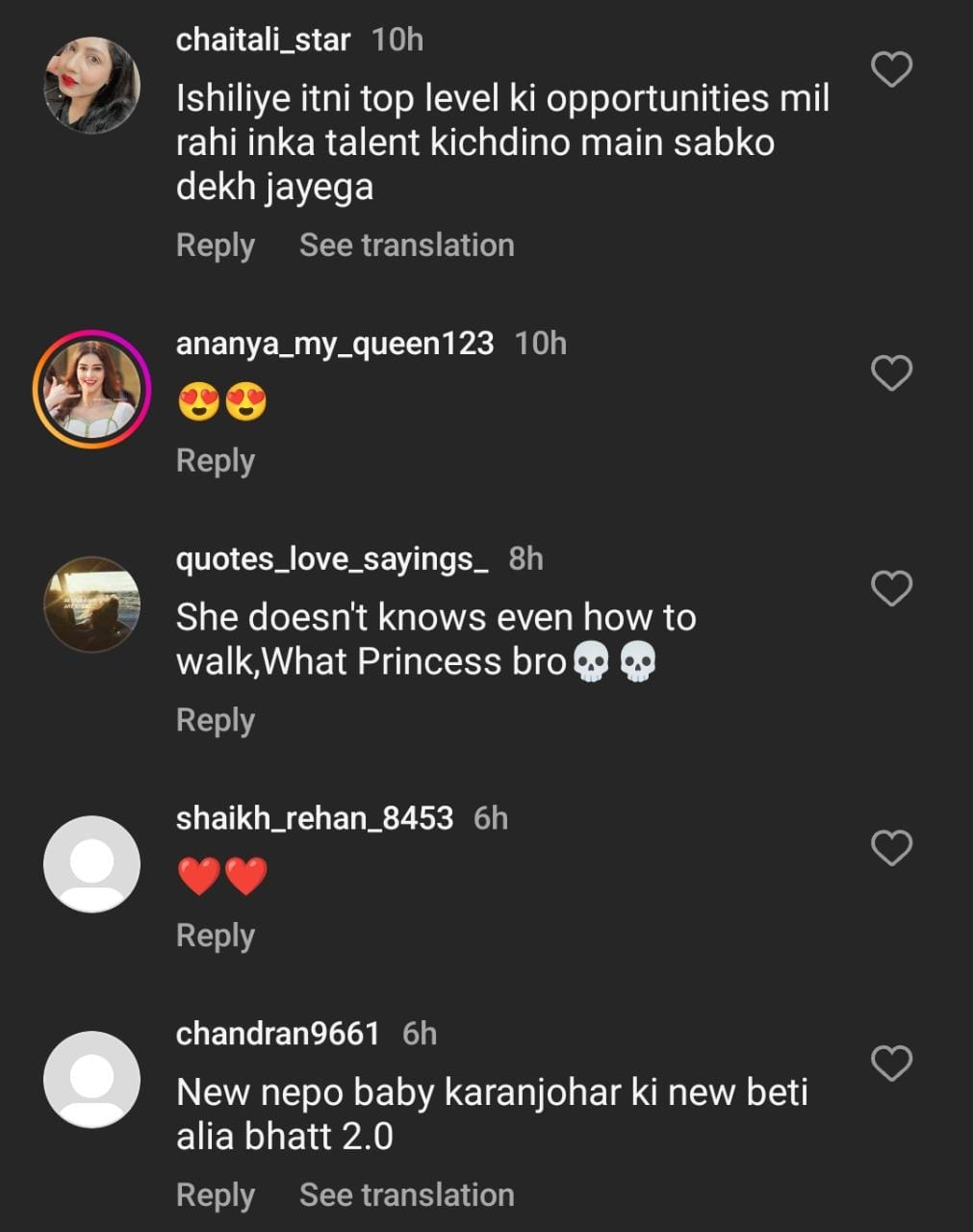Like ananya_my_queen123's emoji comment
The height and width of the screenshot is (1232, 973).
(891, 372)
